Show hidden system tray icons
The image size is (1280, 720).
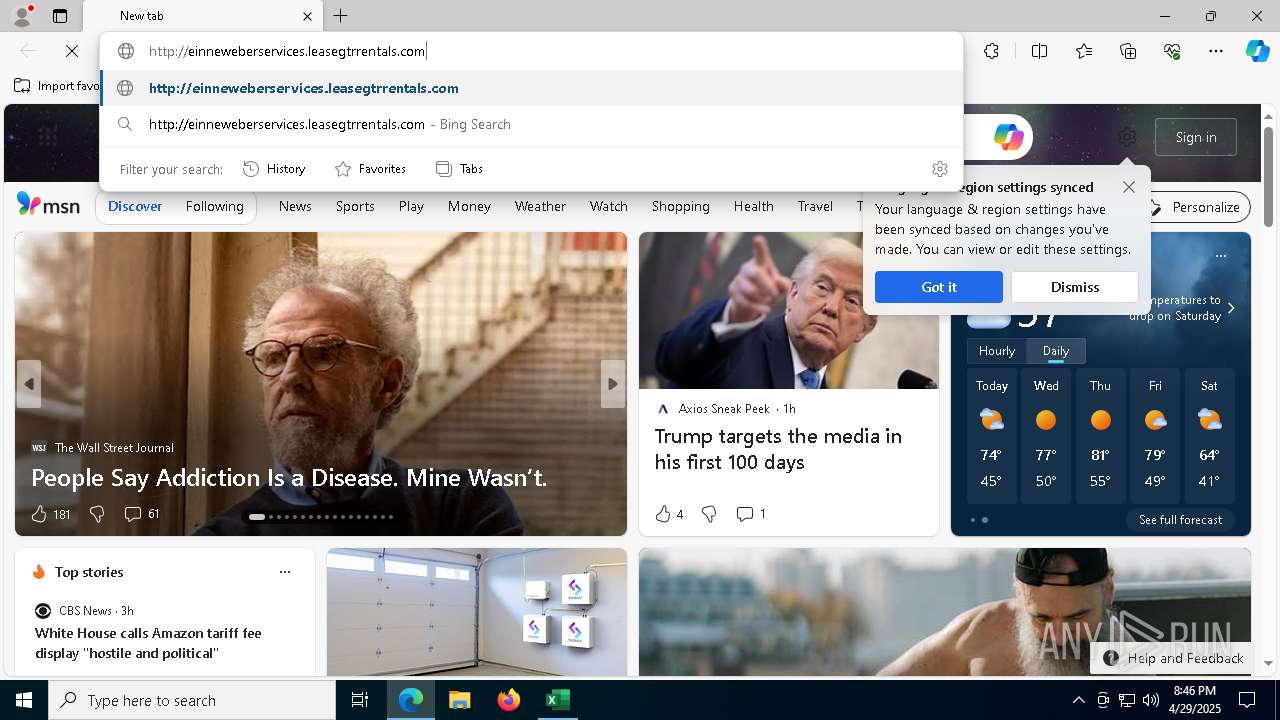(x=1078, y=700)
